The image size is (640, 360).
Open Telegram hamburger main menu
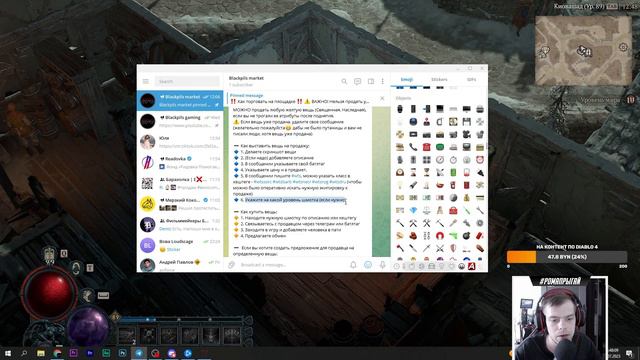tap(146, 81)
